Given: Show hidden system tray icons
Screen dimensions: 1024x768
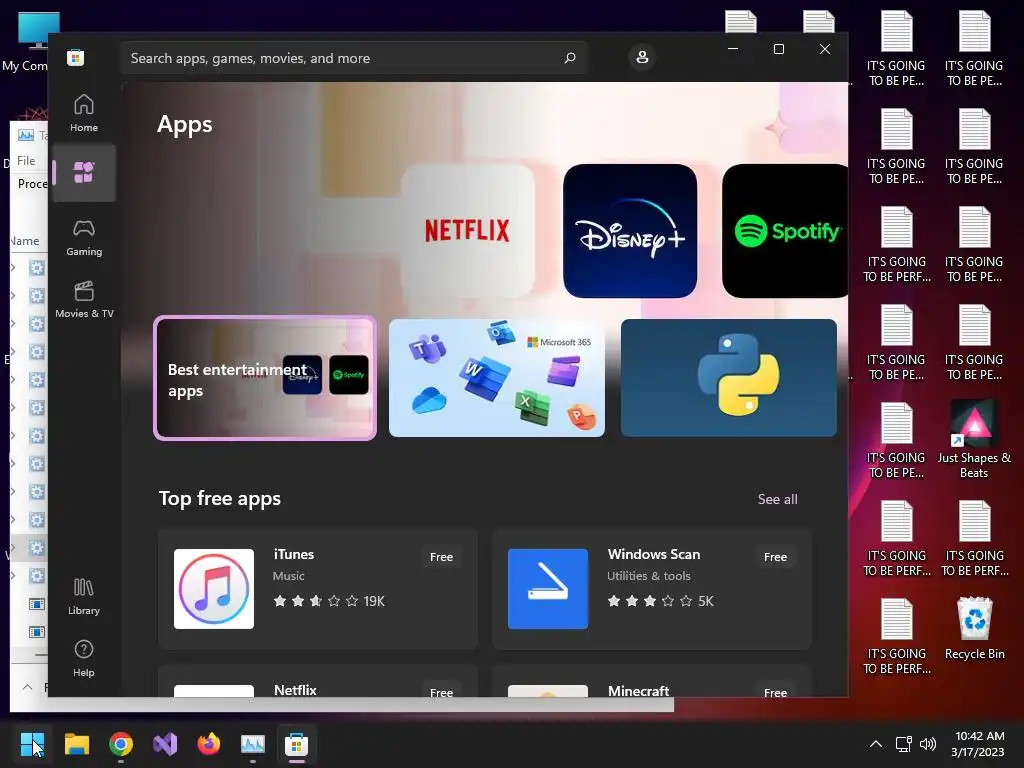Looking at the screenshot, I should pos(876,744).
